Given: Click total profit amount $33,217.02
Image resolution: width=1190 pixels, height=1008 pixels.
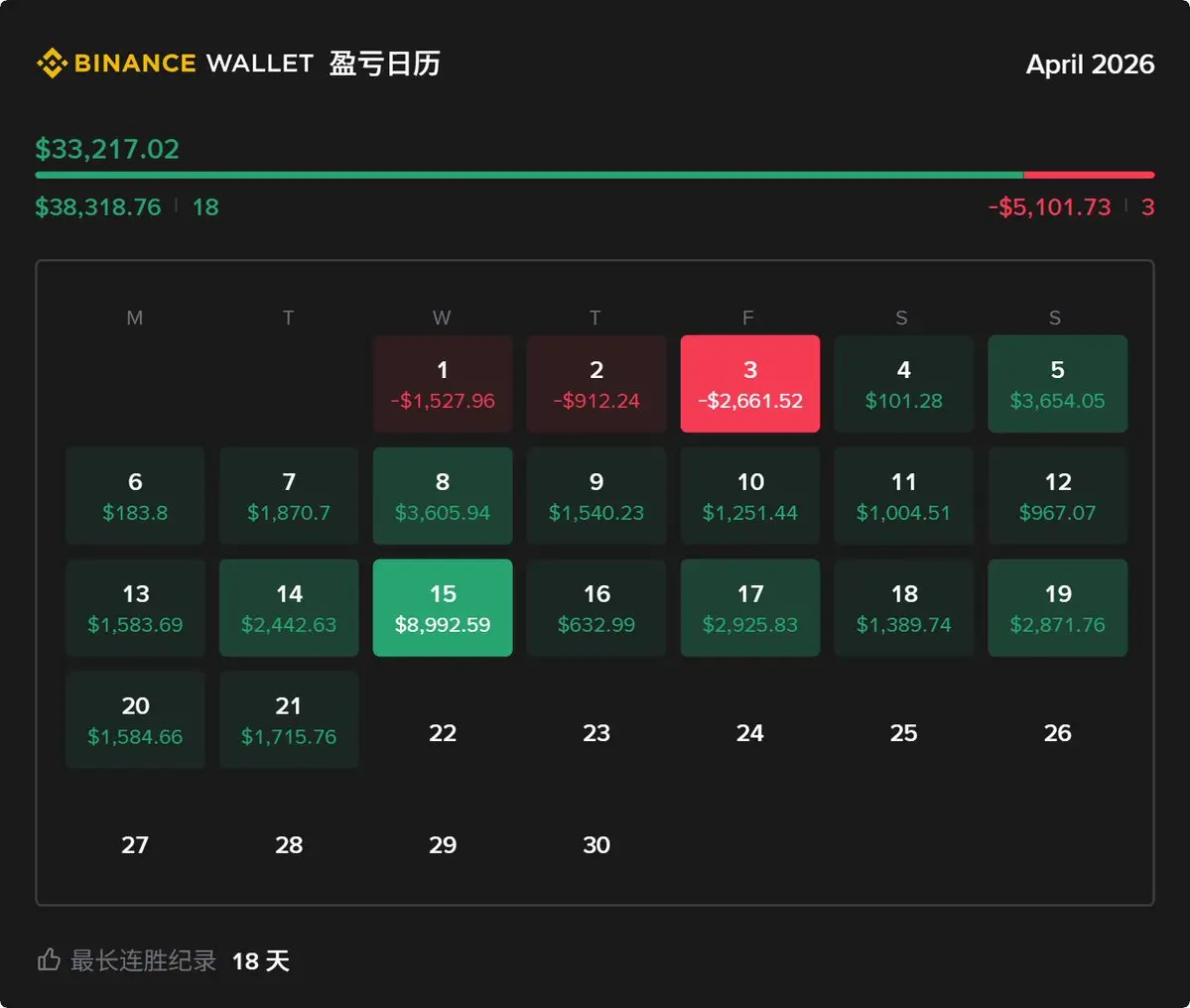Looking at the screenshot, I should click(x=107, y=149).
